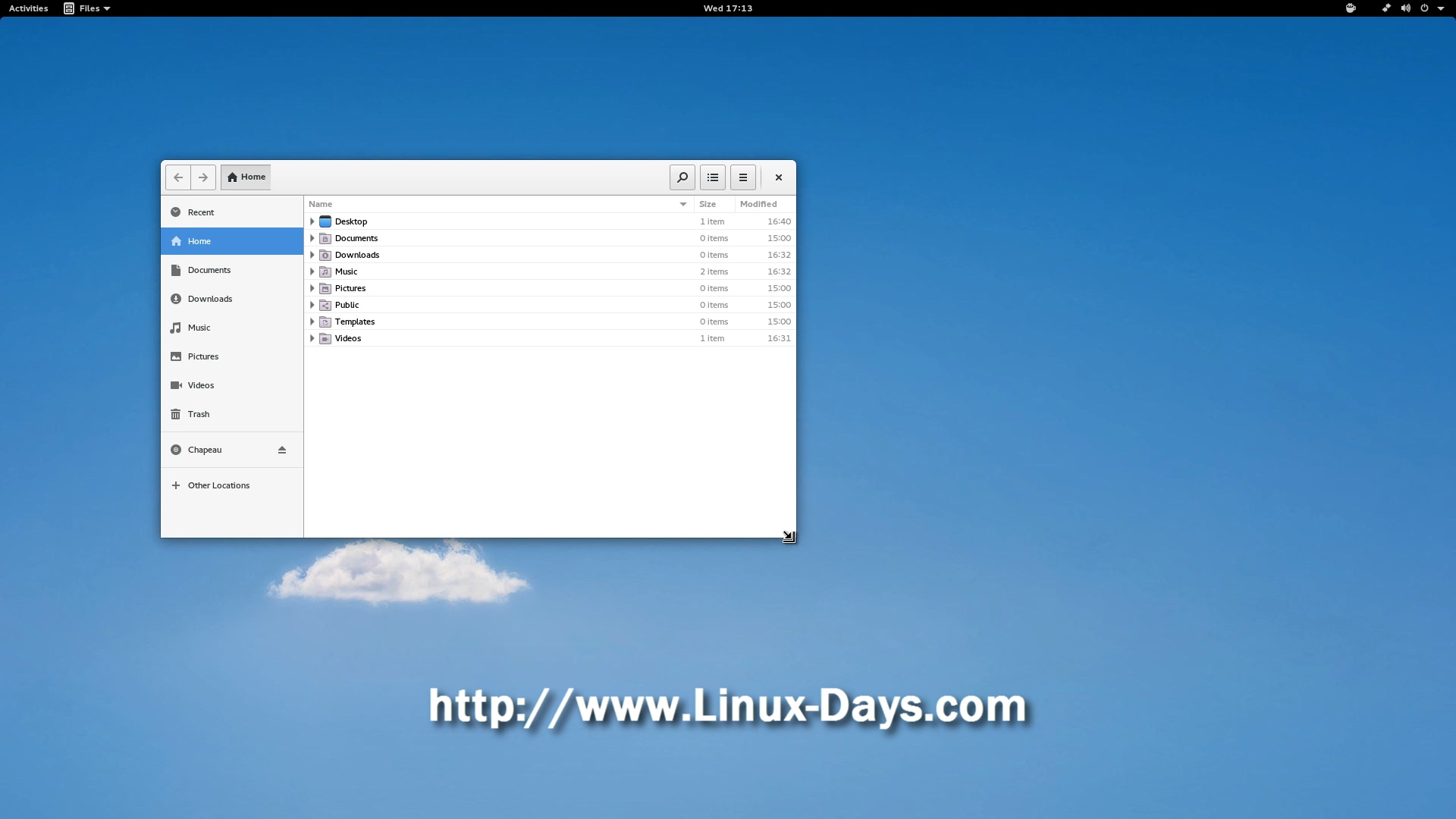Screen dimensions: 1456x819
Task: Open Trash in the sidebar
Action: point(232,414)
